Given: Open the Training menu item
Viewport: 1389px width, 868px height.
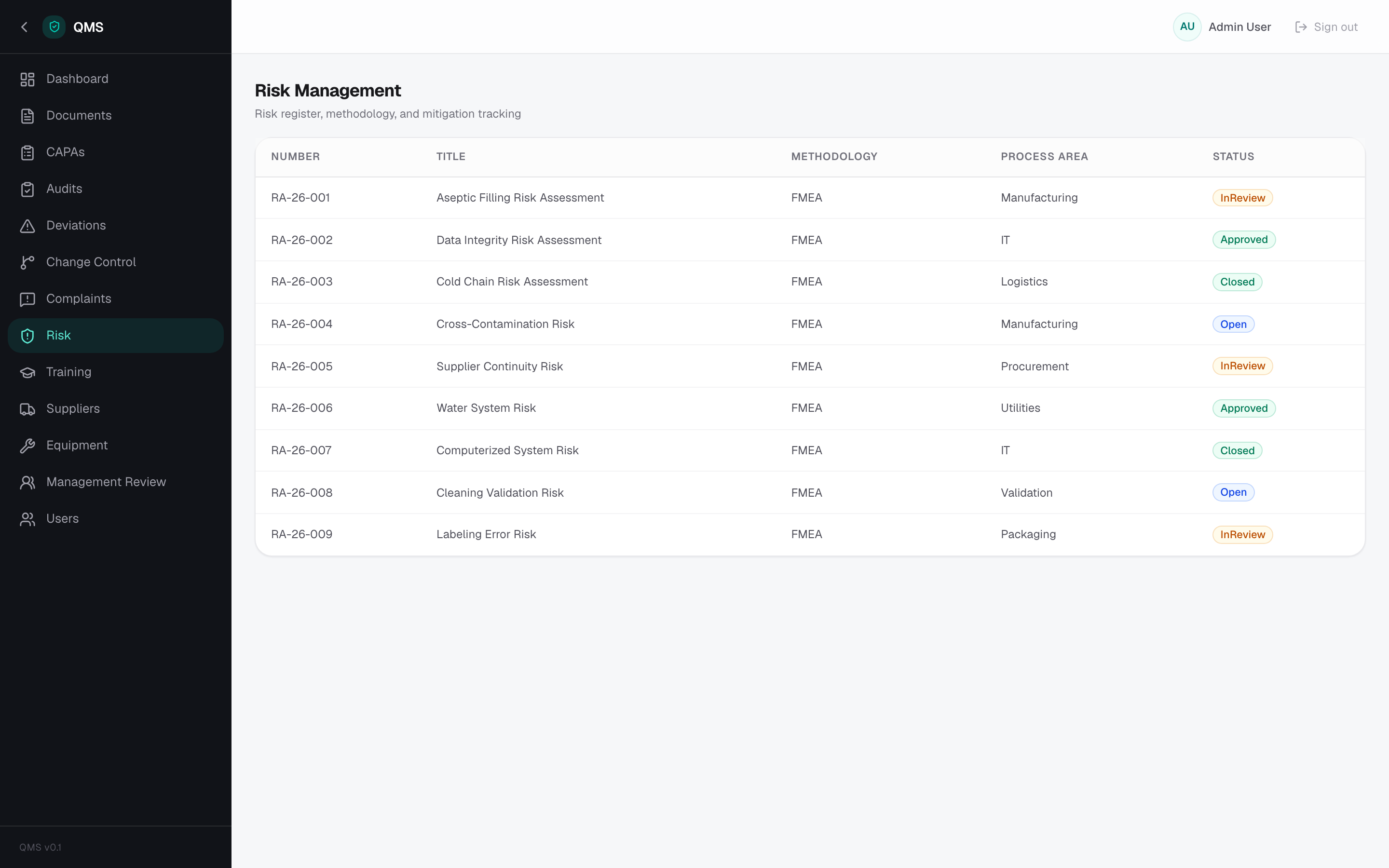Looking at the screenshot, I should 115,372.
